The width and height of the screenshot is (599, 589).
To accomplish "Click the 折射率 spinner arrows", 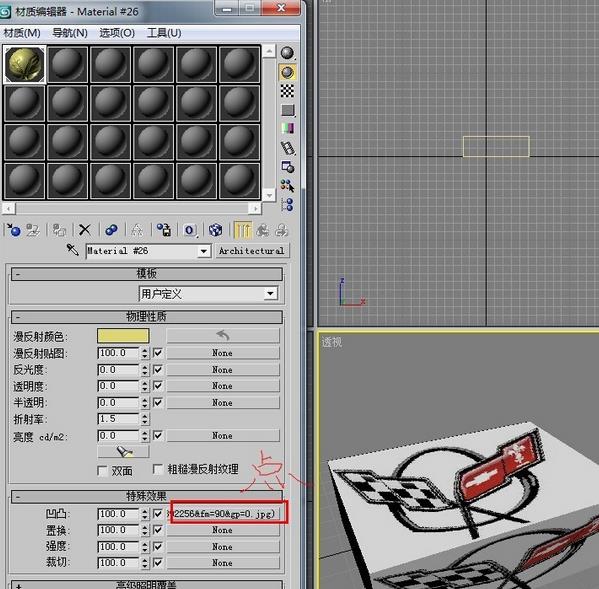I will 144,419.
